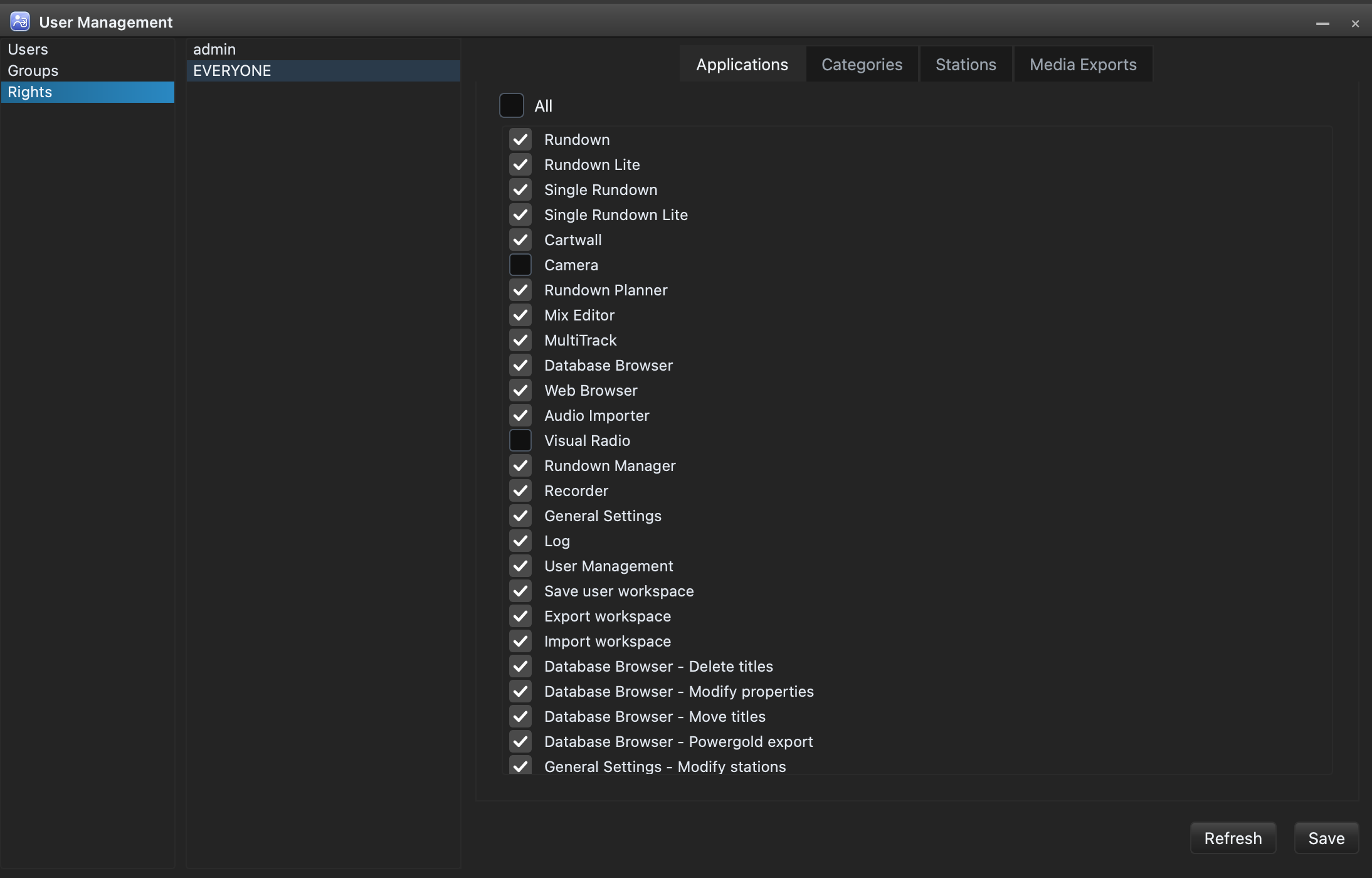This screenshot has width=1372, height=878.
Task: Click the Cartwall label text
Action: click(573, 240)
